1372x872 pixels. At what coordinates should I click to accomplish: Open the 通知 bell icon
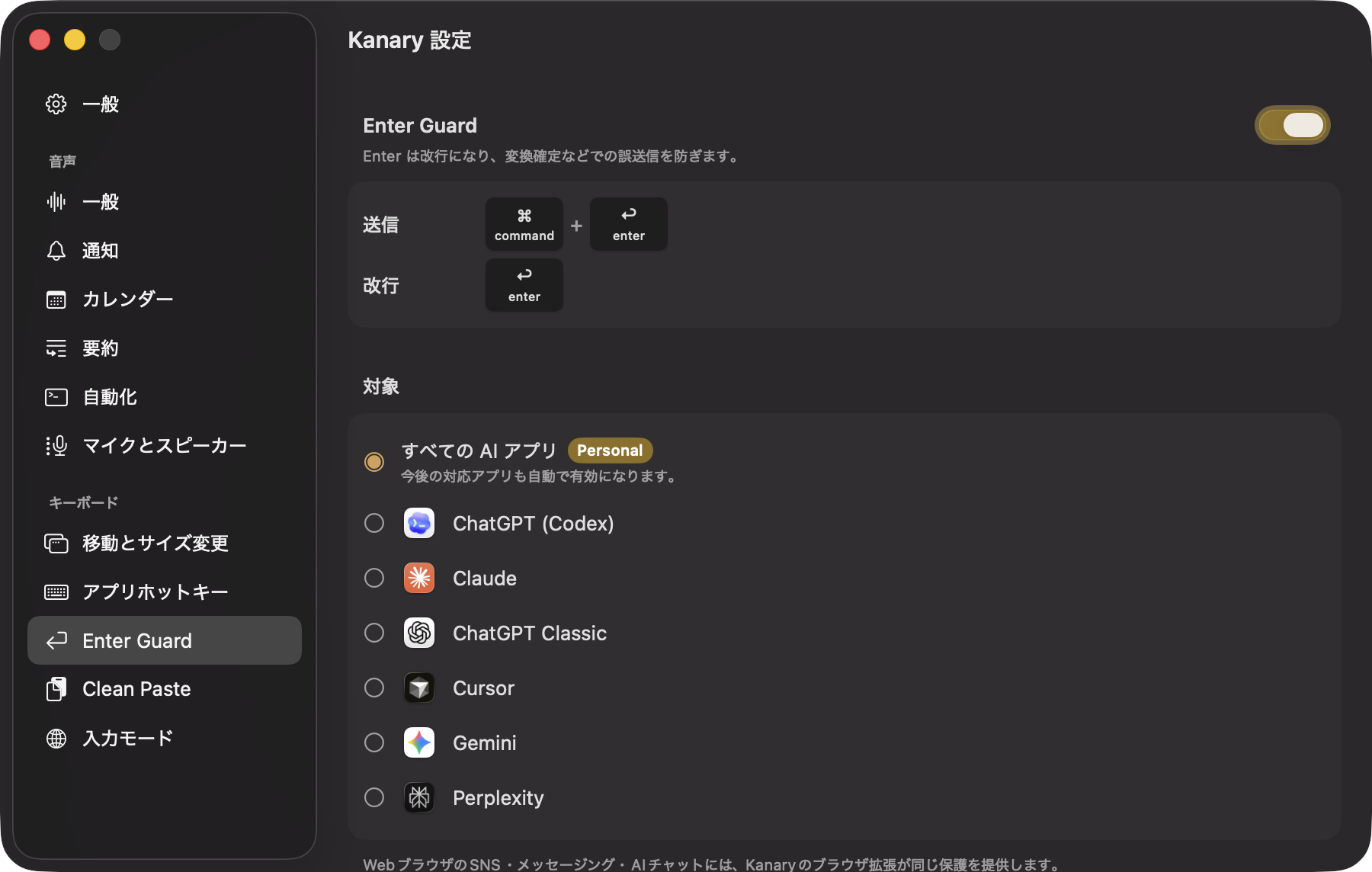click(x=56, y=250)
